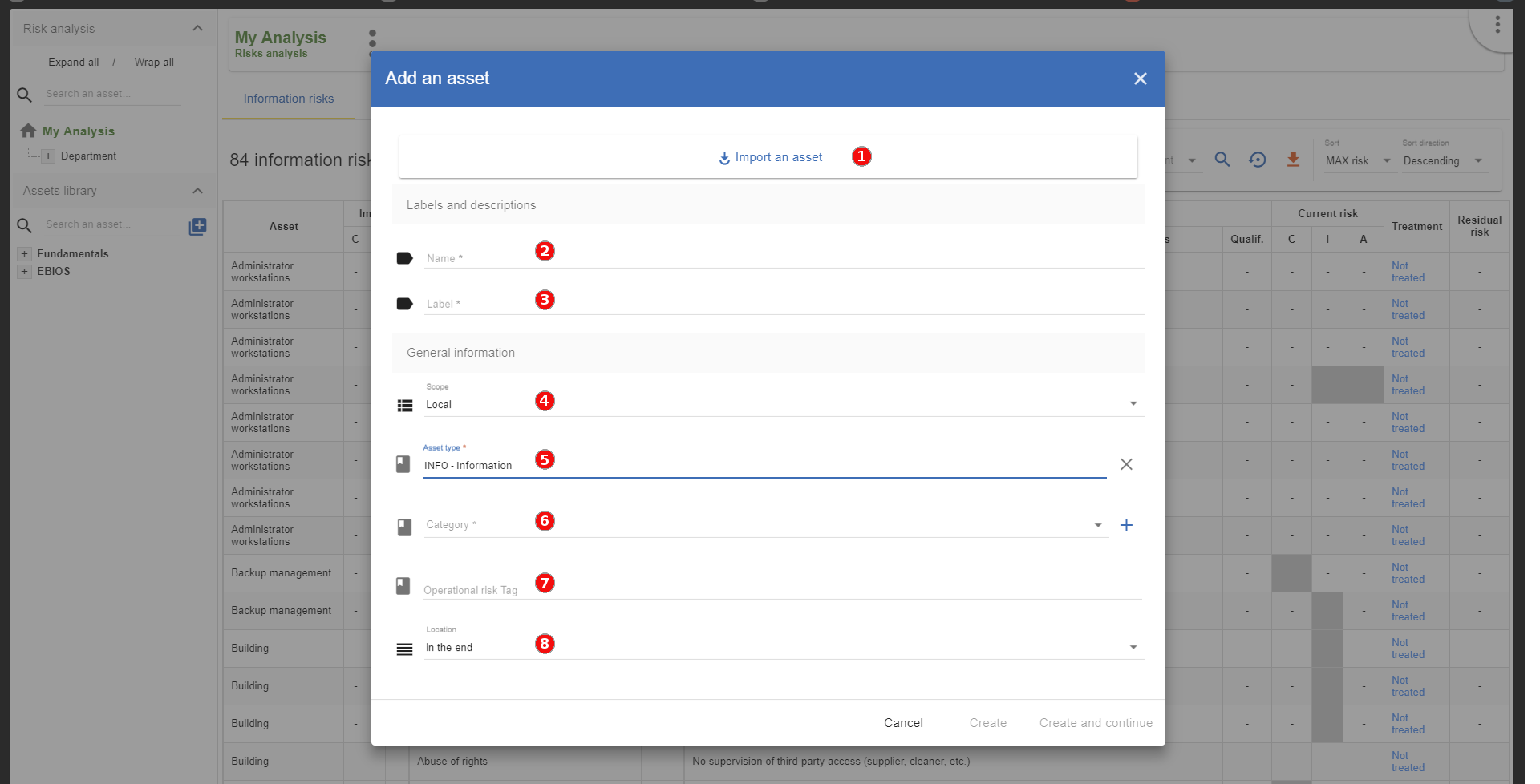This screenshot has width=1540, height=784.
Task: Expand the EBIOS library group
Action: pyautogui.click(x=22, y=271)
